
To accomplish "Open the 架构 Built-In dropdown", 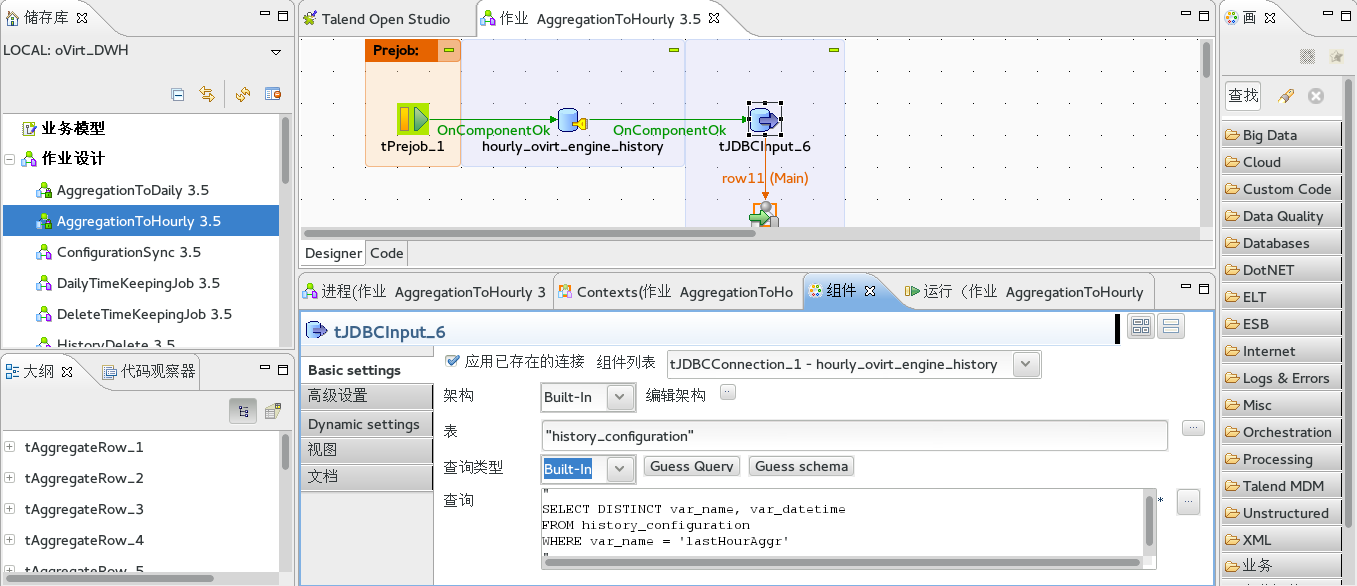I will click(x=620, y=397).
